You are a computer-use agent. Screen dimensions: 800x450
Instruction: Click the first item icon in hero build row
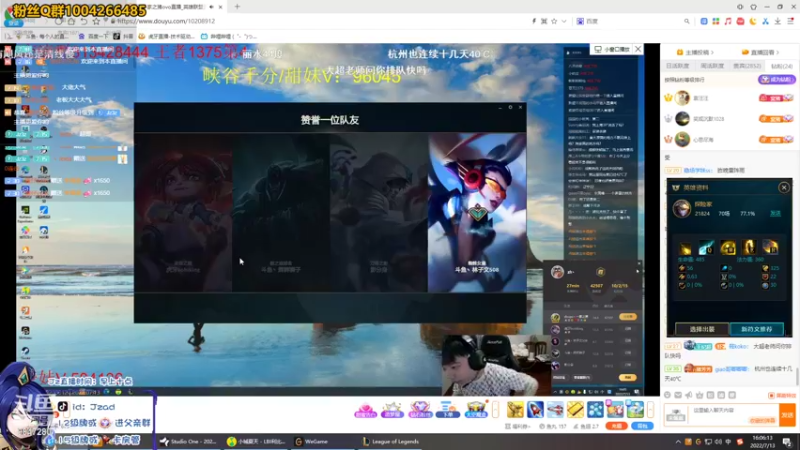(x=685, y=248)
